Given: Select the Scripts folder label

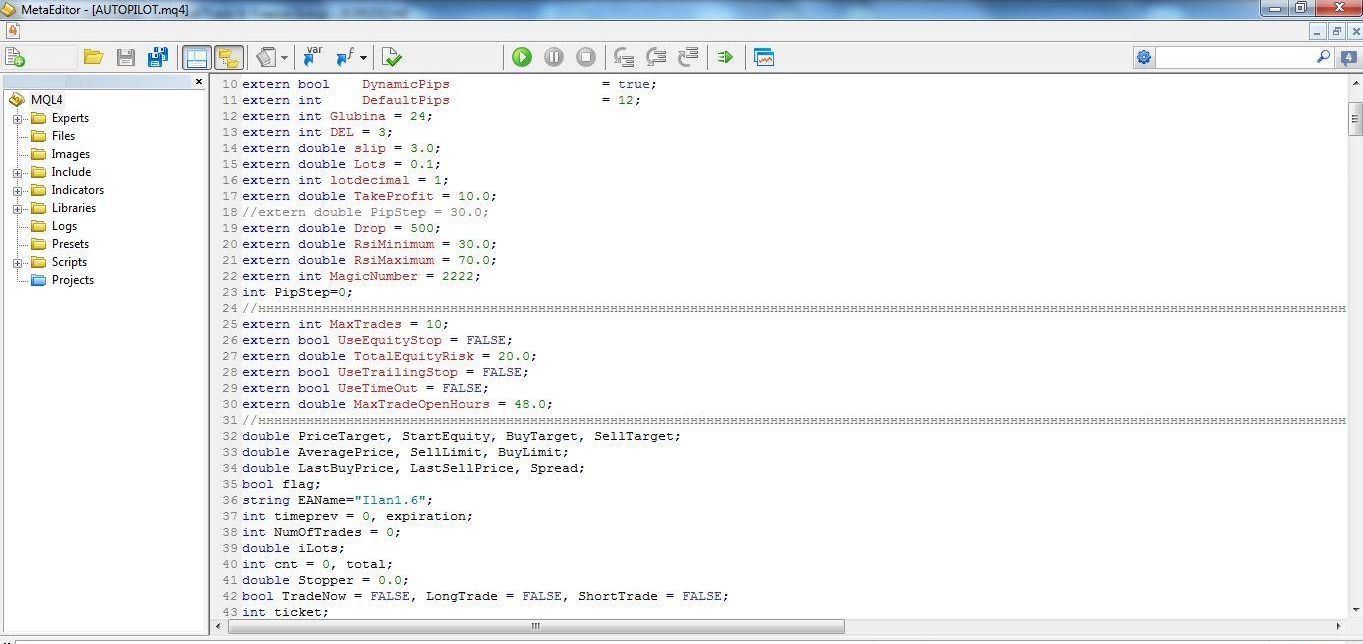Looking at the screenshot, I should pyautogui.click(x=70, y=262).
